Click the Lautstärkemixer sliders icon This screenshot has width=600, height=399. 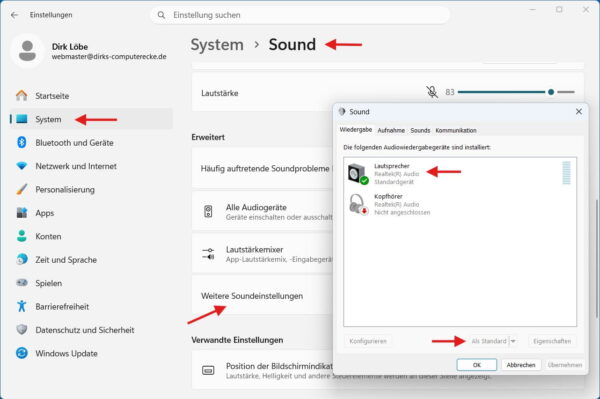pyautogui.click(x=208, y=254)
